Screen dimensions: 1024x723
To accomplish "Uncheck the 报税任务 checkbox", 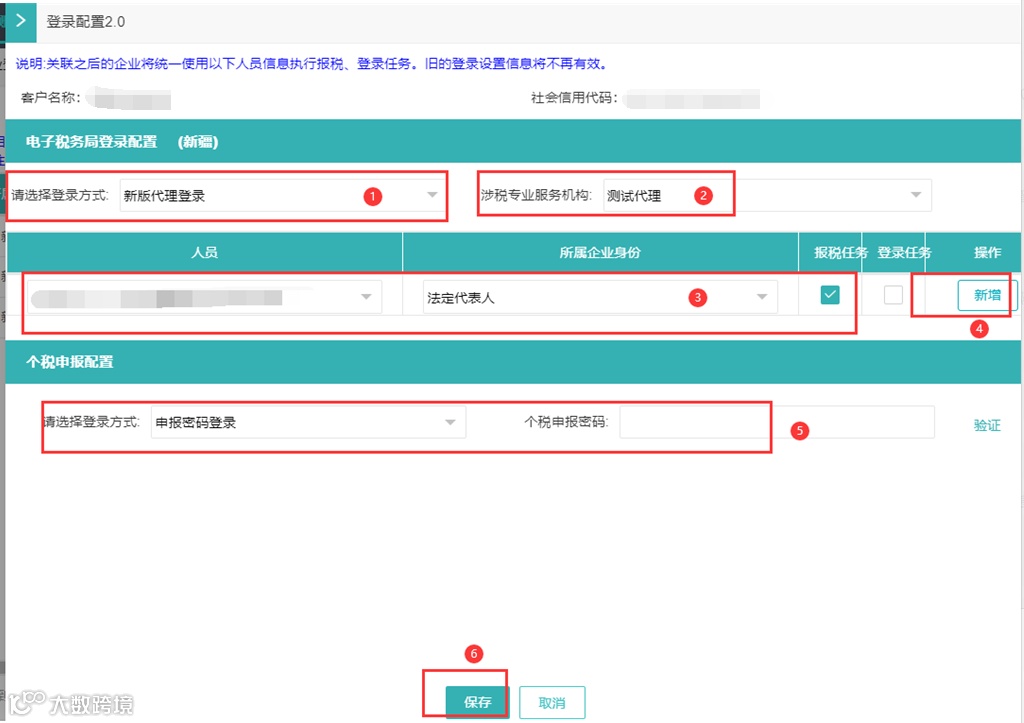I will pos(829,295).
